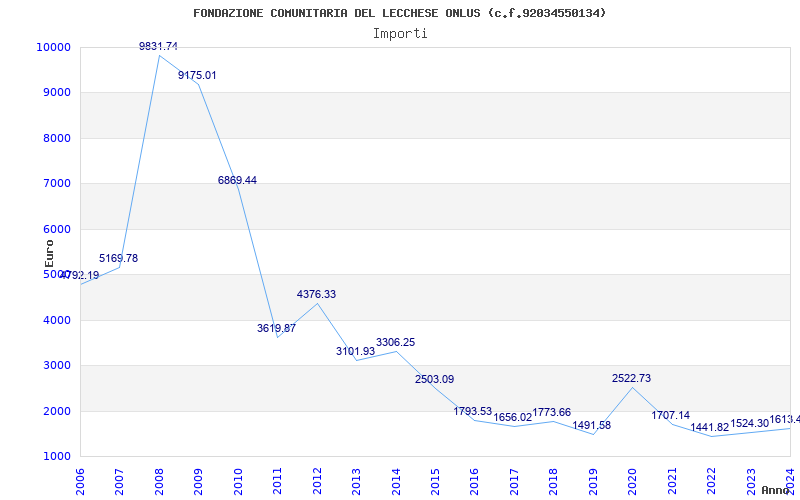800x500 pixels.
Task: Select the 2503.09 data label
Action: coord(434,380)
